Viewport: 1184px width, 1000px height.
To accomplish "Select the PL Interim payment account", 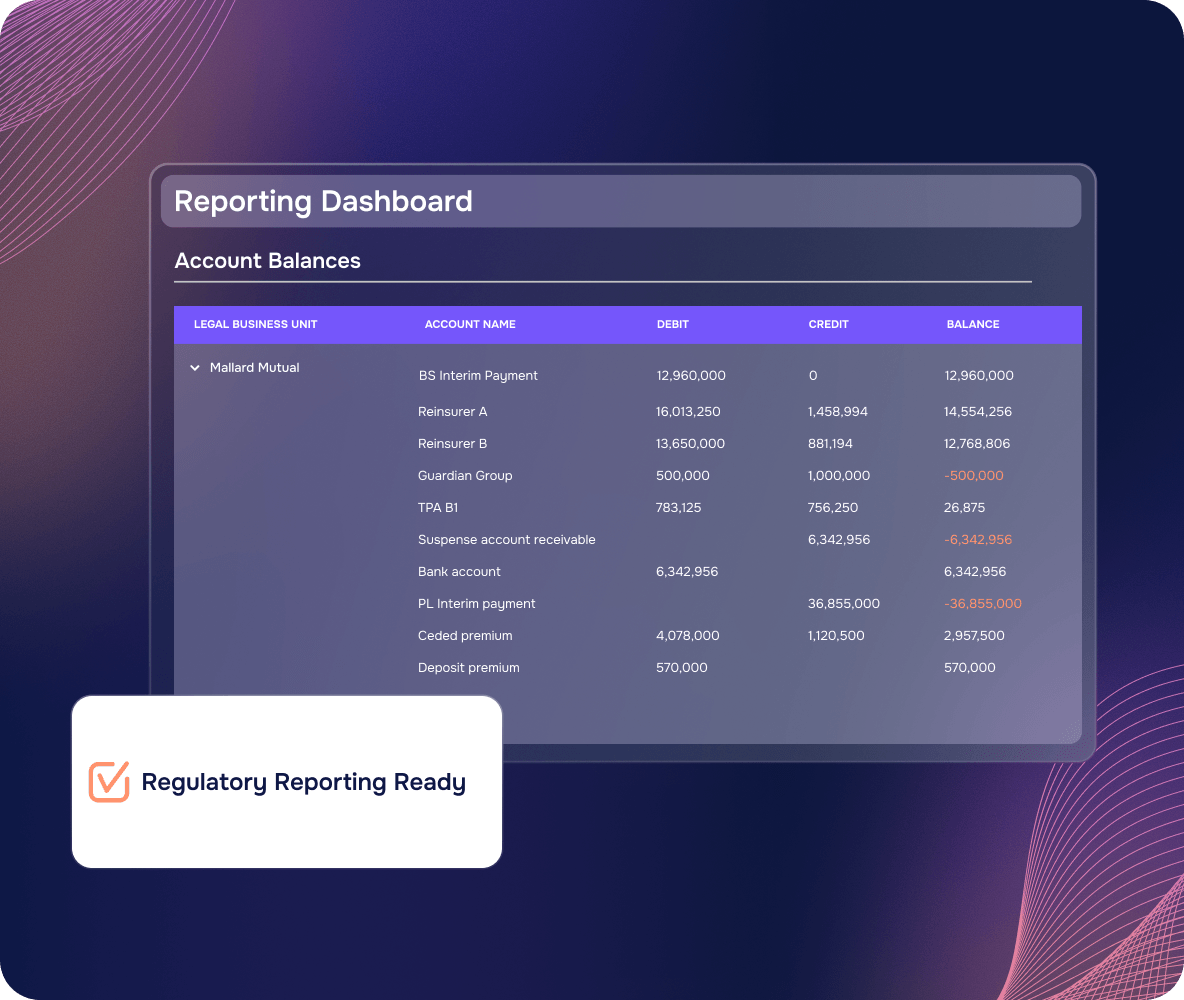I will 476,604.
